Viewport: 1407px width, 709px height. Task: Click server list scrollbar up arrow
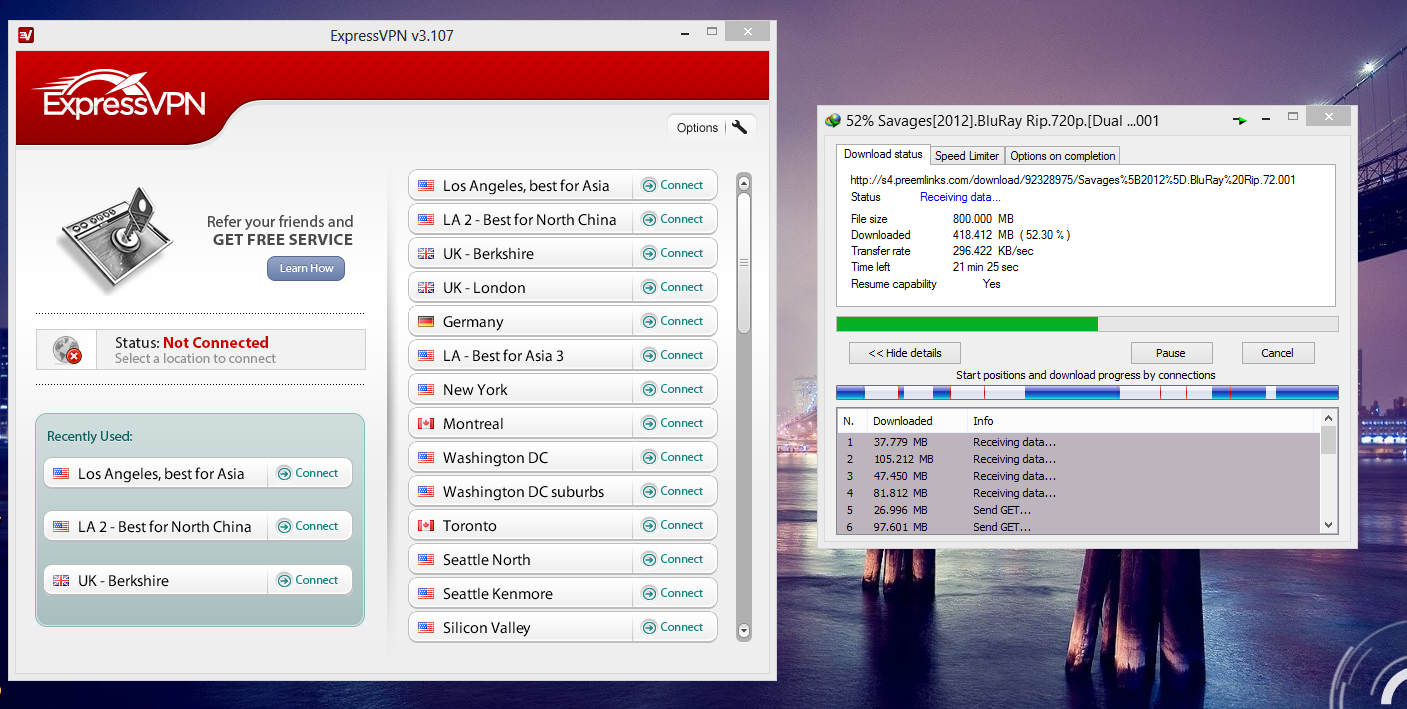[x=743, y=183]
